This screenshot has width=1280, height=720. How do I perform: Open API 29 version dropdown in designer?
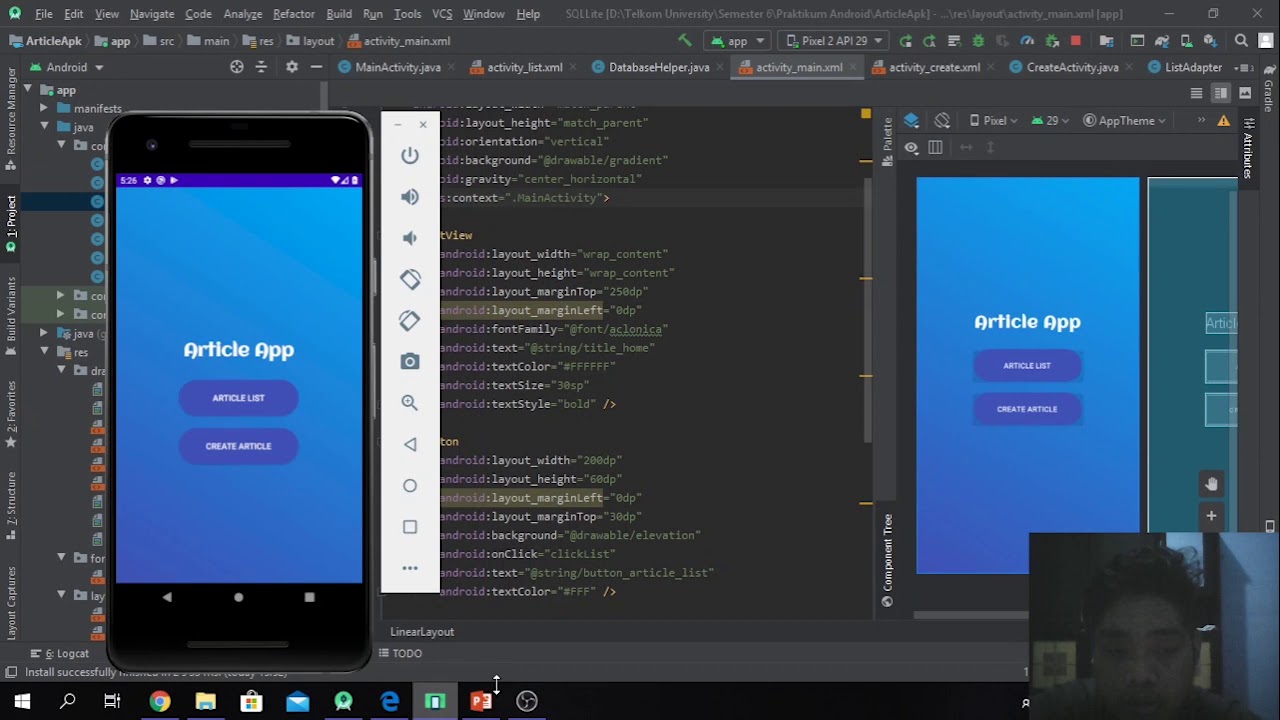[x=1049, y=120]
